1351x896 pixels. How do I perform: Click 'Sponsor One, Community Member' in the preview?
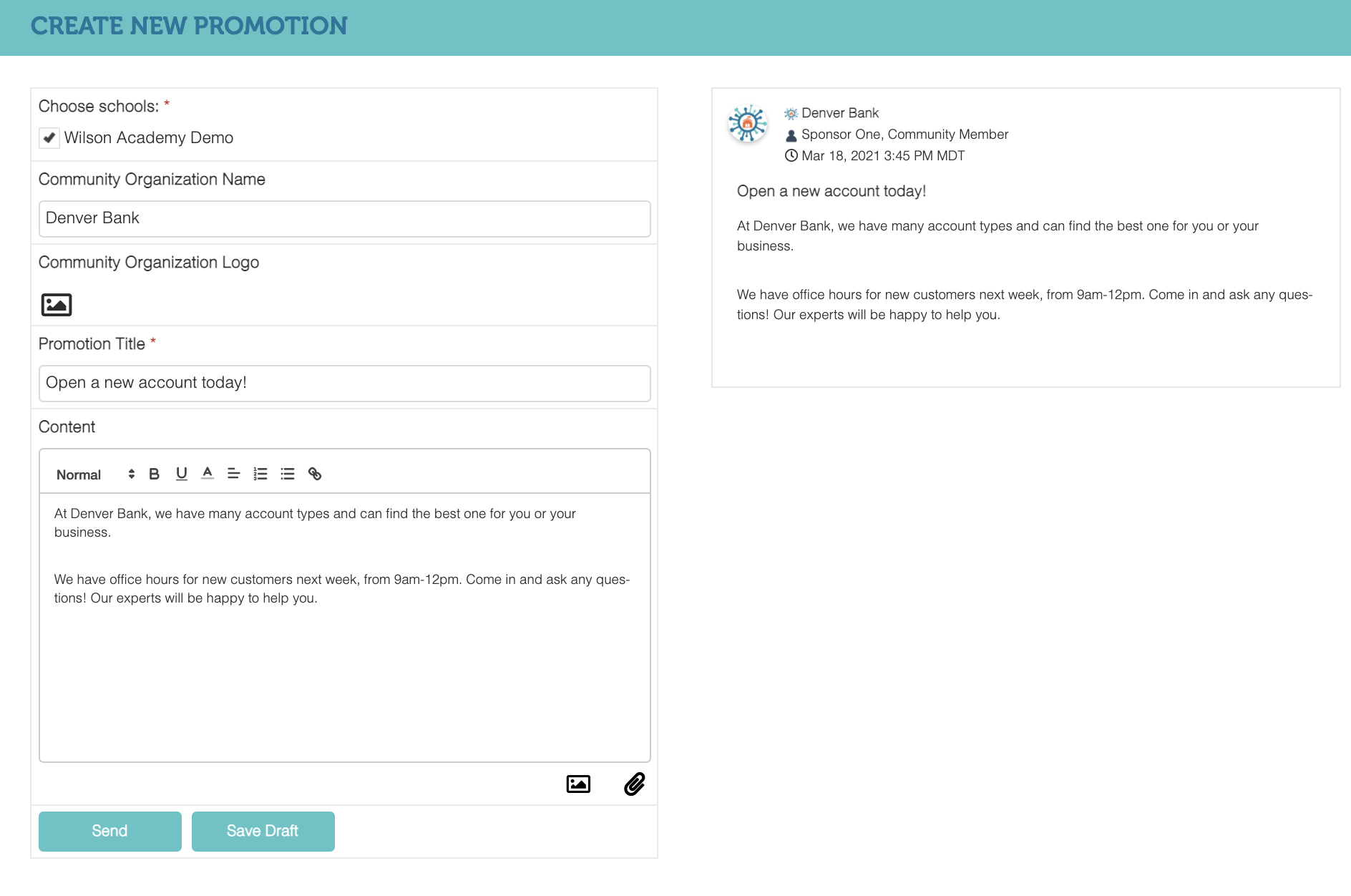pos(904,135)
